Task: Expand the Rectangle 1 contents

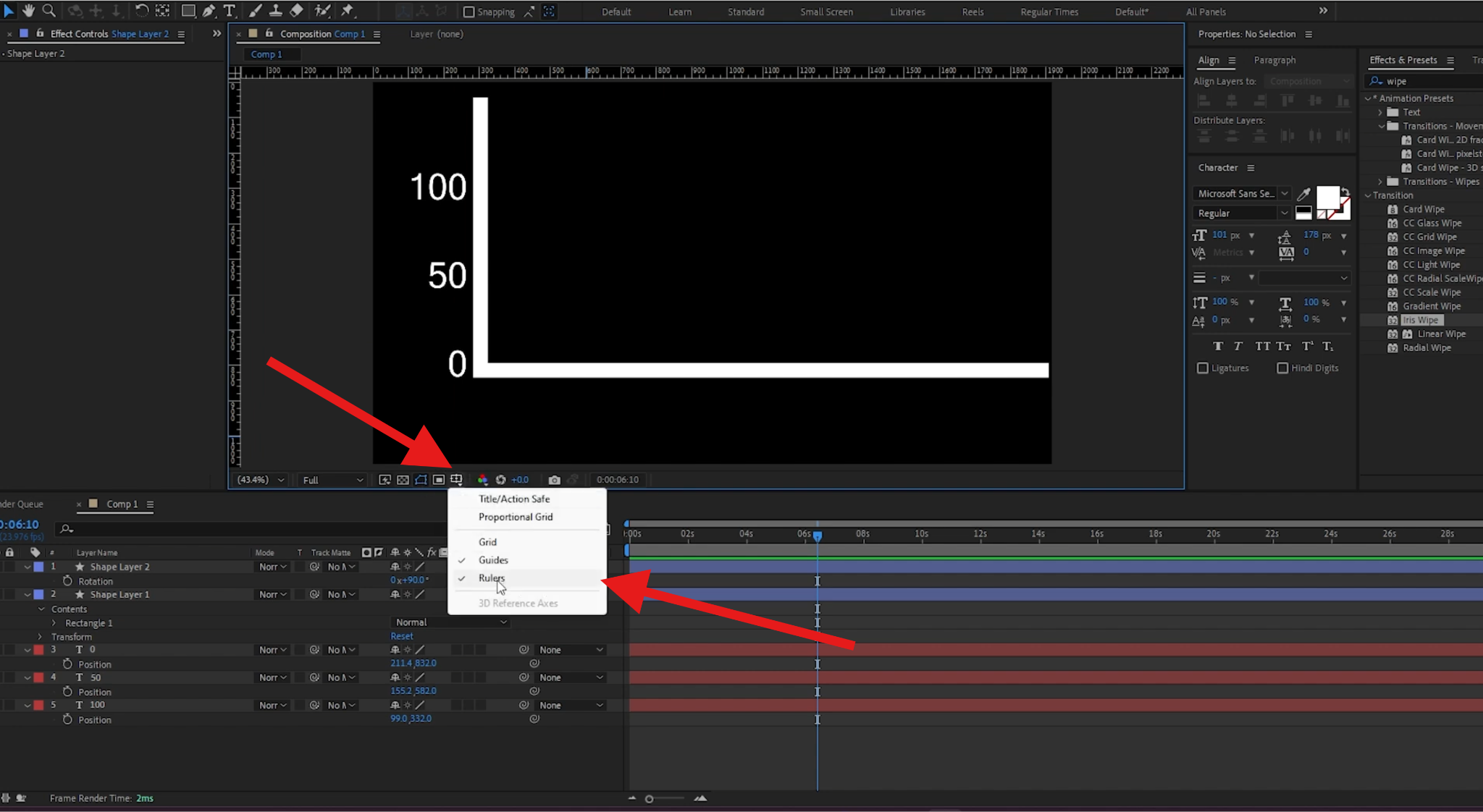Action: pyautogui.click(x=54, y=622)
